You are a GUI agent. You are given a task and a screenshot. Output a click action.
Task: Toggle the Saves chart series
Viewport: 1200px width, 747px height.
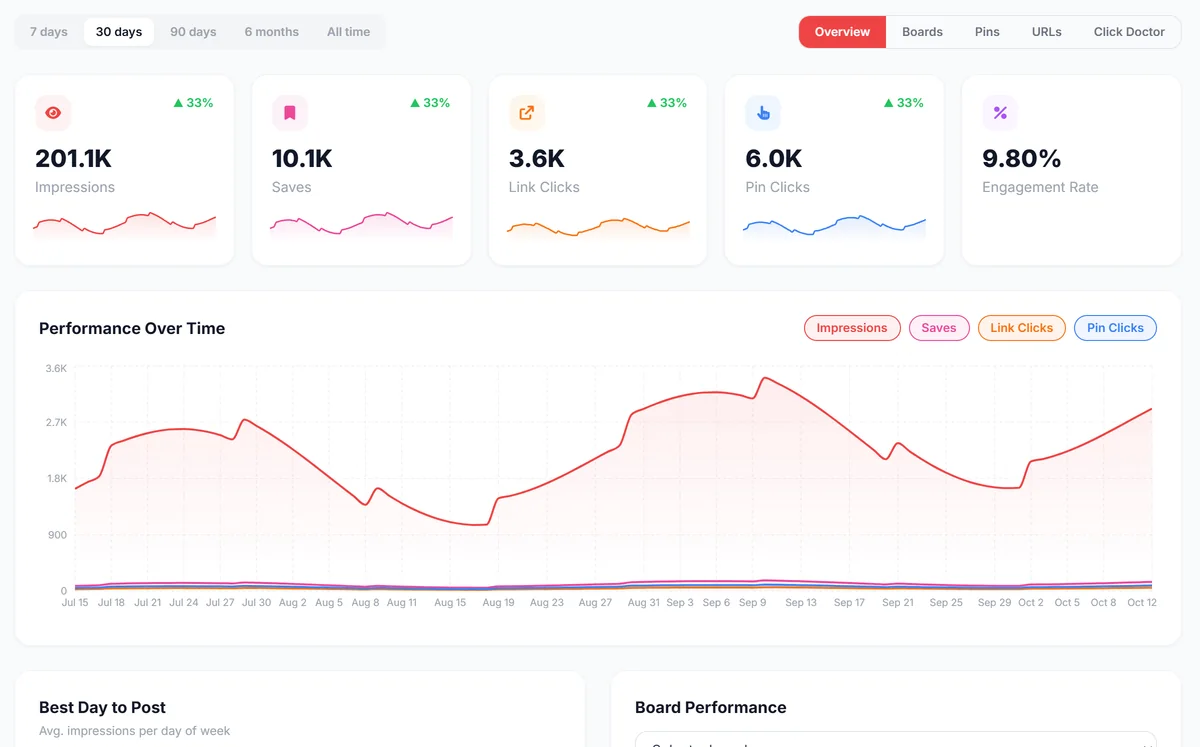(939, 328)
